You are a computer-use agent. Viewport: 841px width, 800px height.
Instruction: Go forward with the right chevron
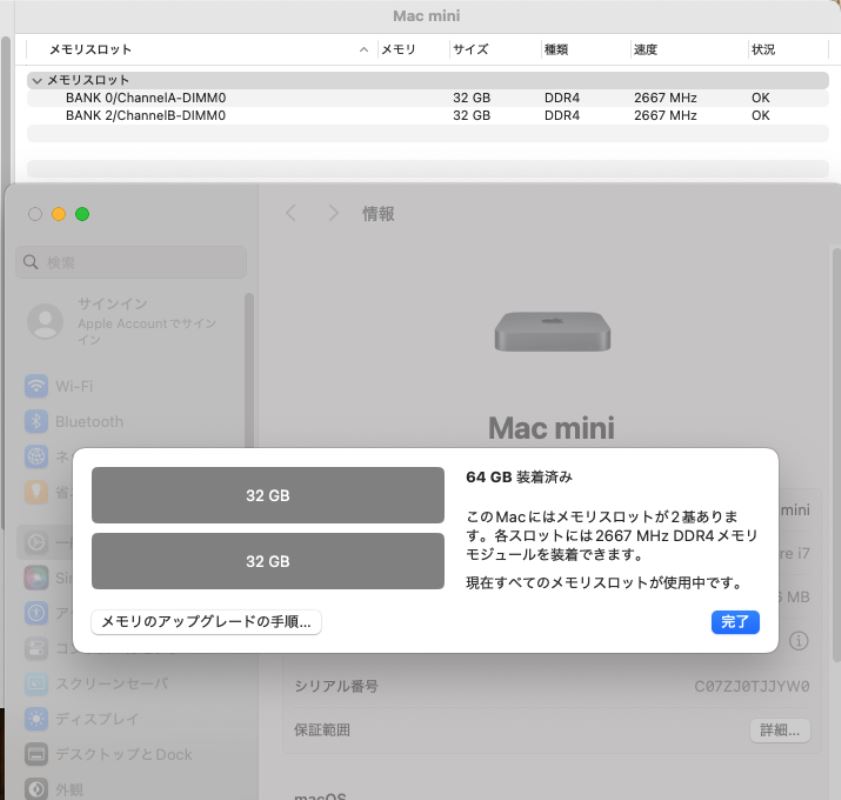coord(333,213)
